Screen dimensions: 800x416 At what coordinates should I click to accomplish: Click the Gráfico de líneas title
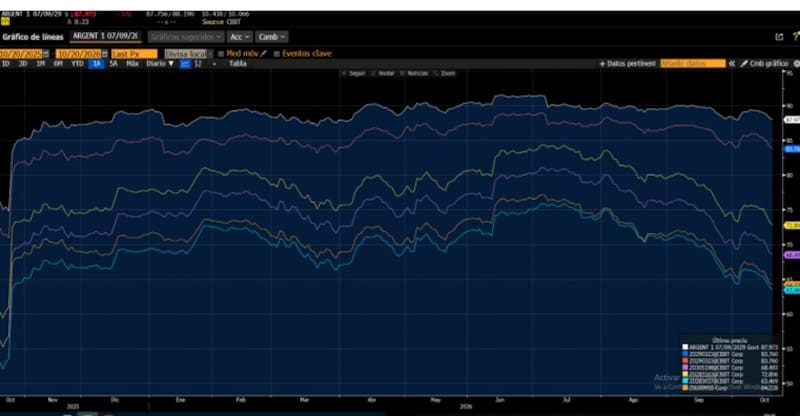pyautogui.click(x=33, y=37)
